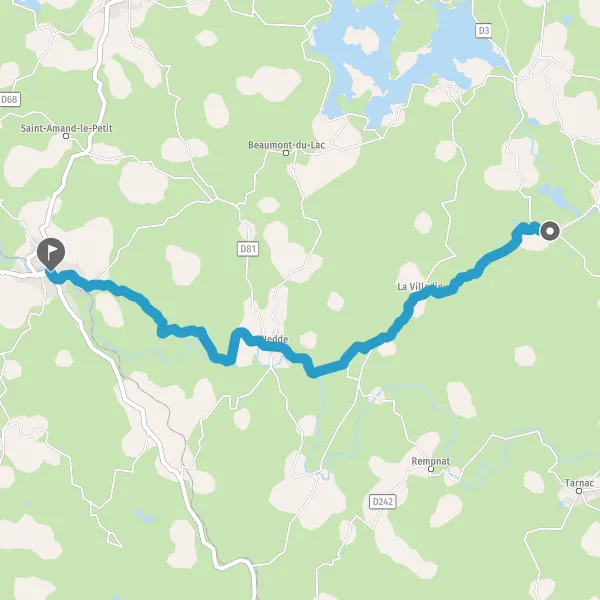Image resolution: width=600 pixels, height=600 pixels.
Task: Click the D242 road shield
Action: (x=383, y=501)
